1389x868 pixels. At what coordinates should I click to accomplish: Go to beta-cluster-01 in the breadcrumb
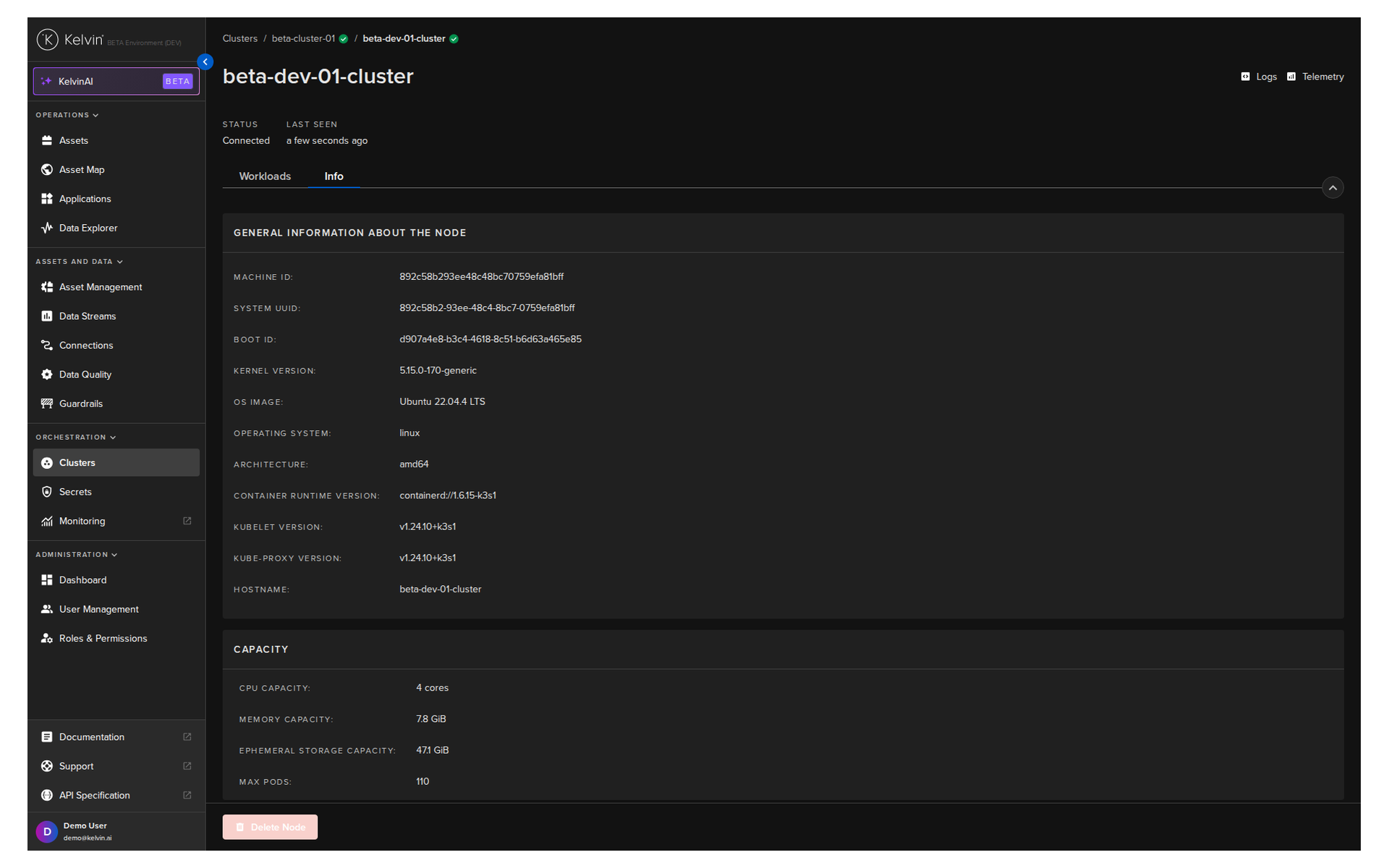303,39
